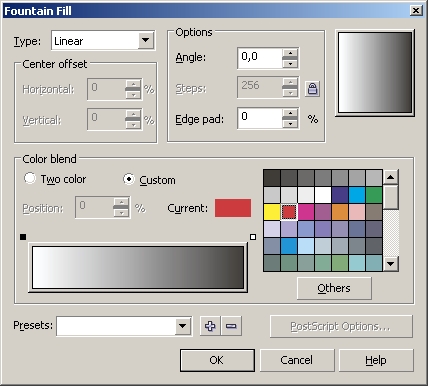Expand the Presets dropdown list
This screenshot has width=428, height=386.
182,326
